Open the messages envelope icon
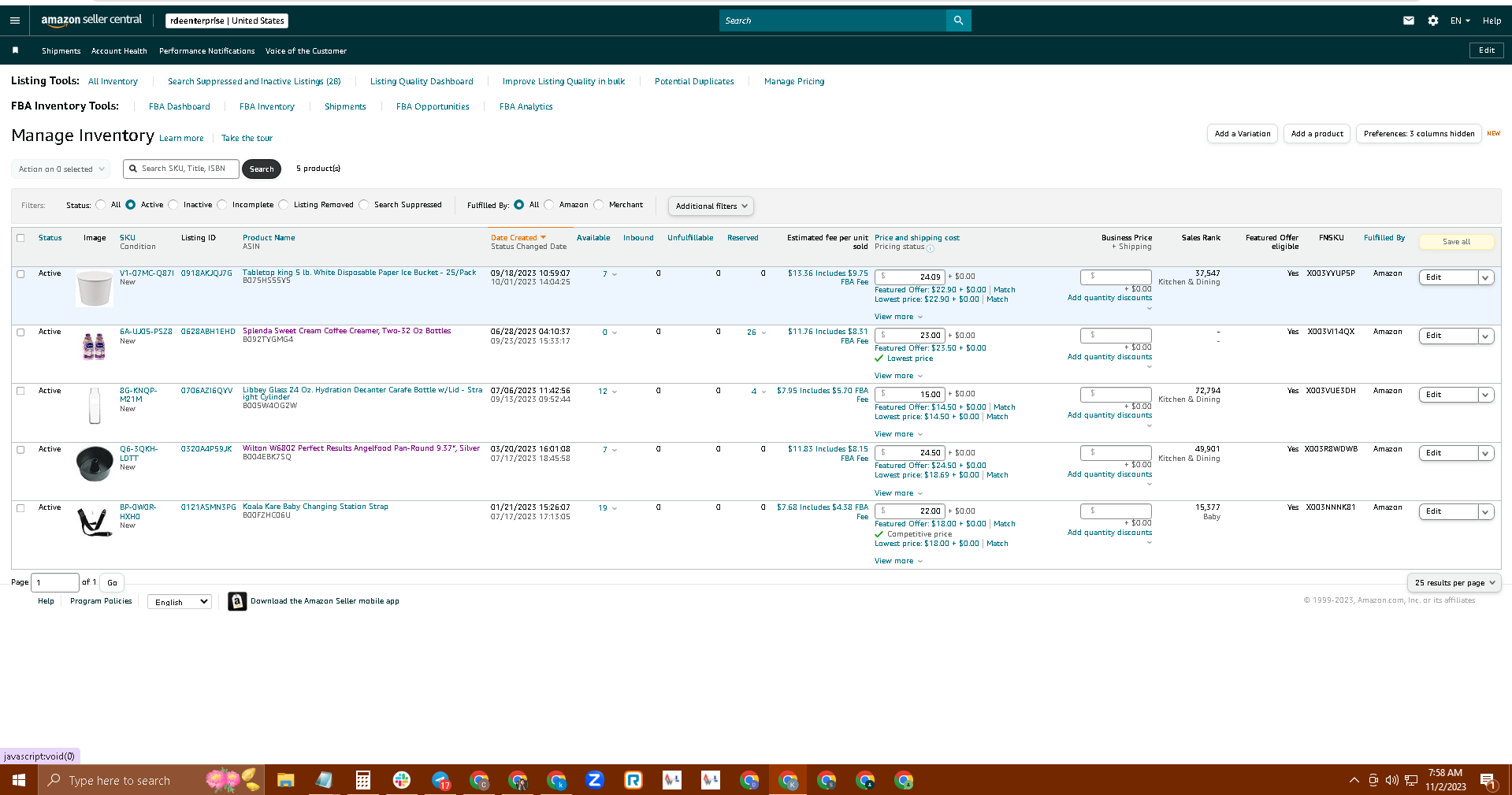This screenshot has height=795, width=1512. click(1409, 20)
